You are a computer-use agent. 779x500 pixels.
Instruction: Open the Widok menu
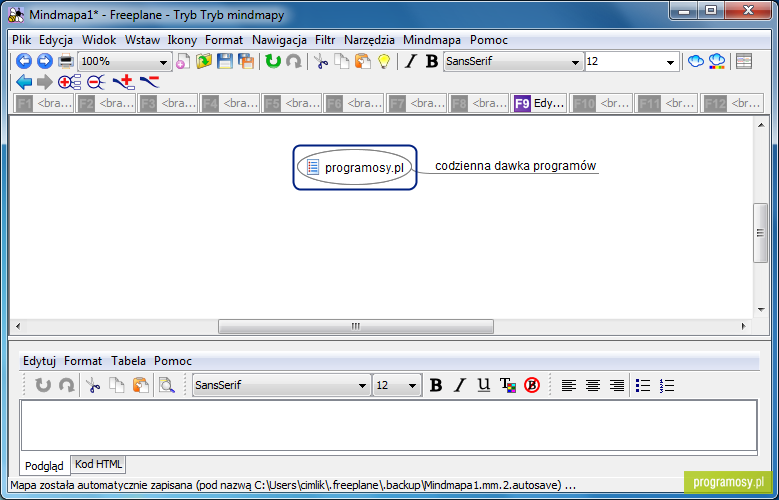tap(99, 40)
